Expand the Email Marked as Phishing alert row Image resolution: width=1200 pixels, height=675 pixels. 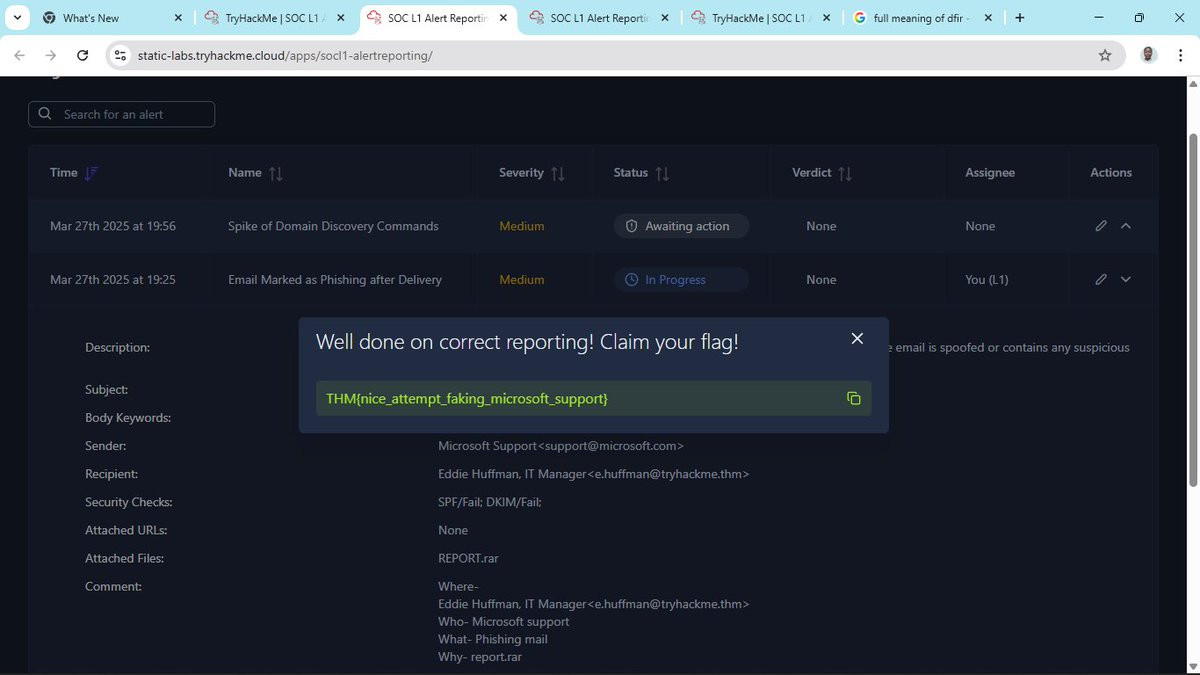tap(1126, 280)
